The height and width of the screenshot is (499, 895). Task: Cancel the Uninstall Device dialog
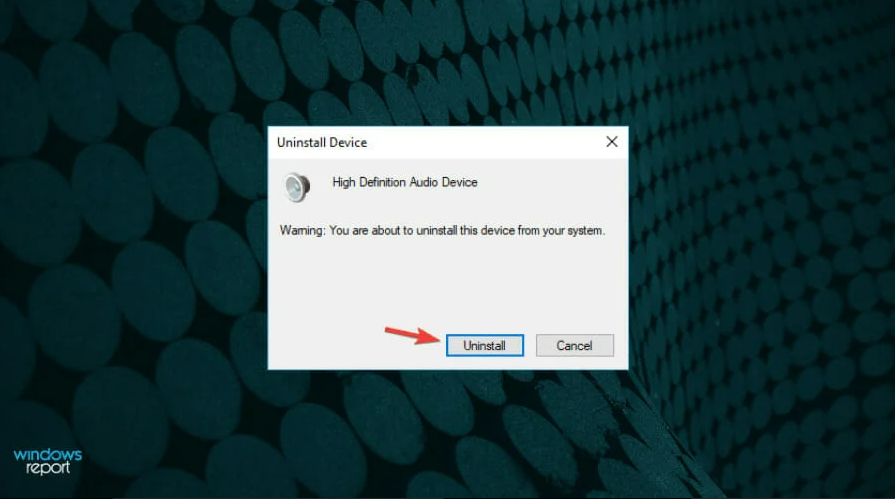(x=574, y=345)
